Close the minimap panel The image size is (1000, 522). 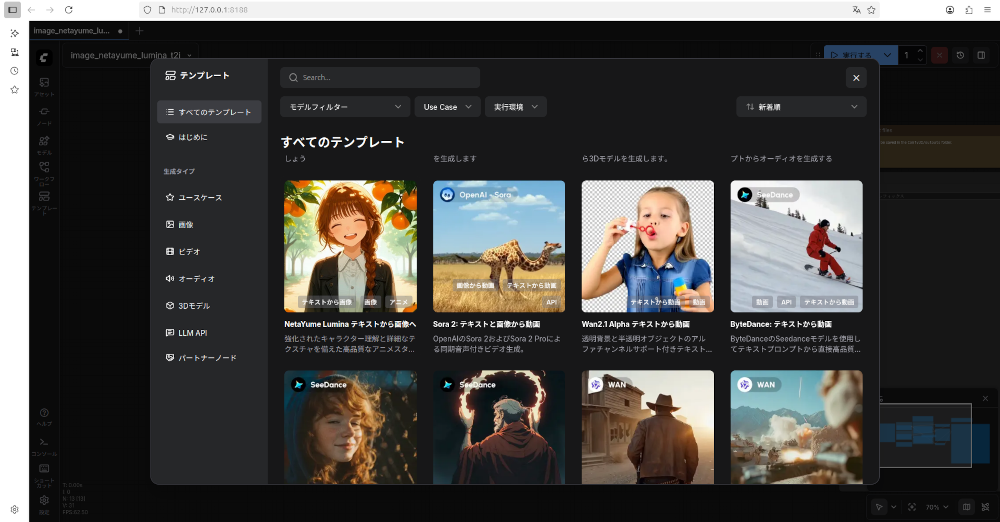pyautogui.click(x=985, y=398)
